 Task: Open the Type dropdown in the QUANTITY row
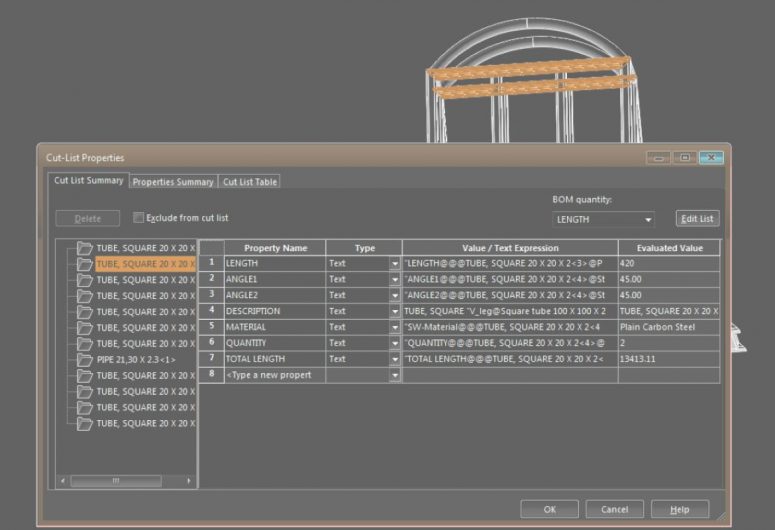point(394,343)
